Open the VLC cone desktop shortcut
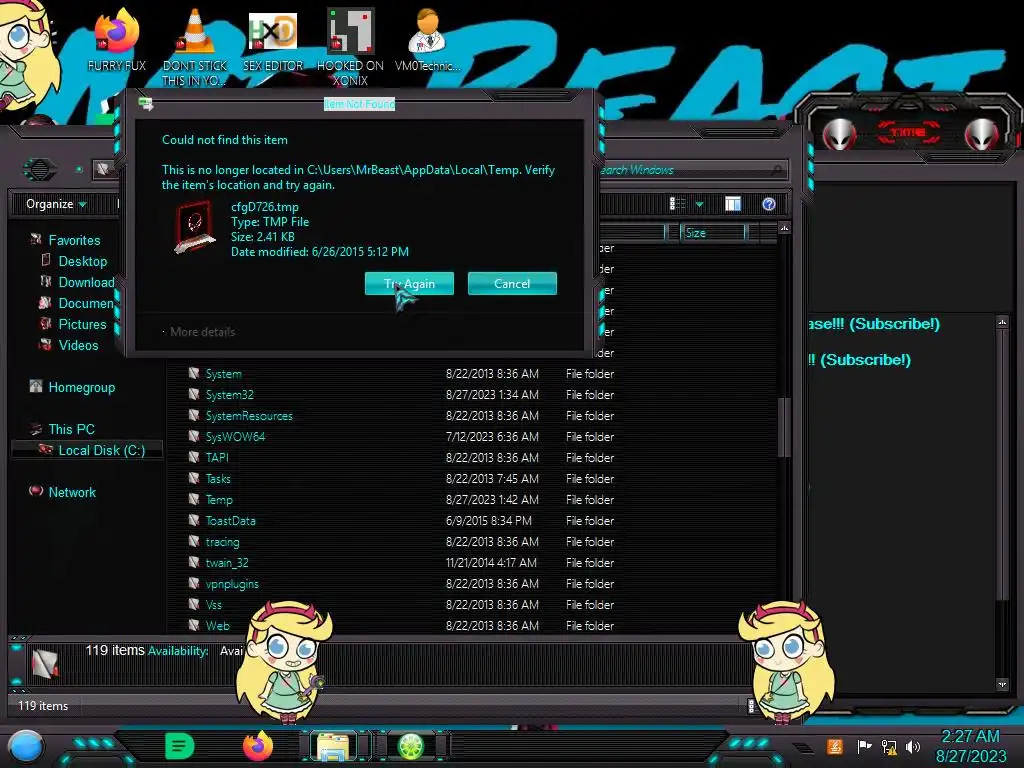 point(195,47)
